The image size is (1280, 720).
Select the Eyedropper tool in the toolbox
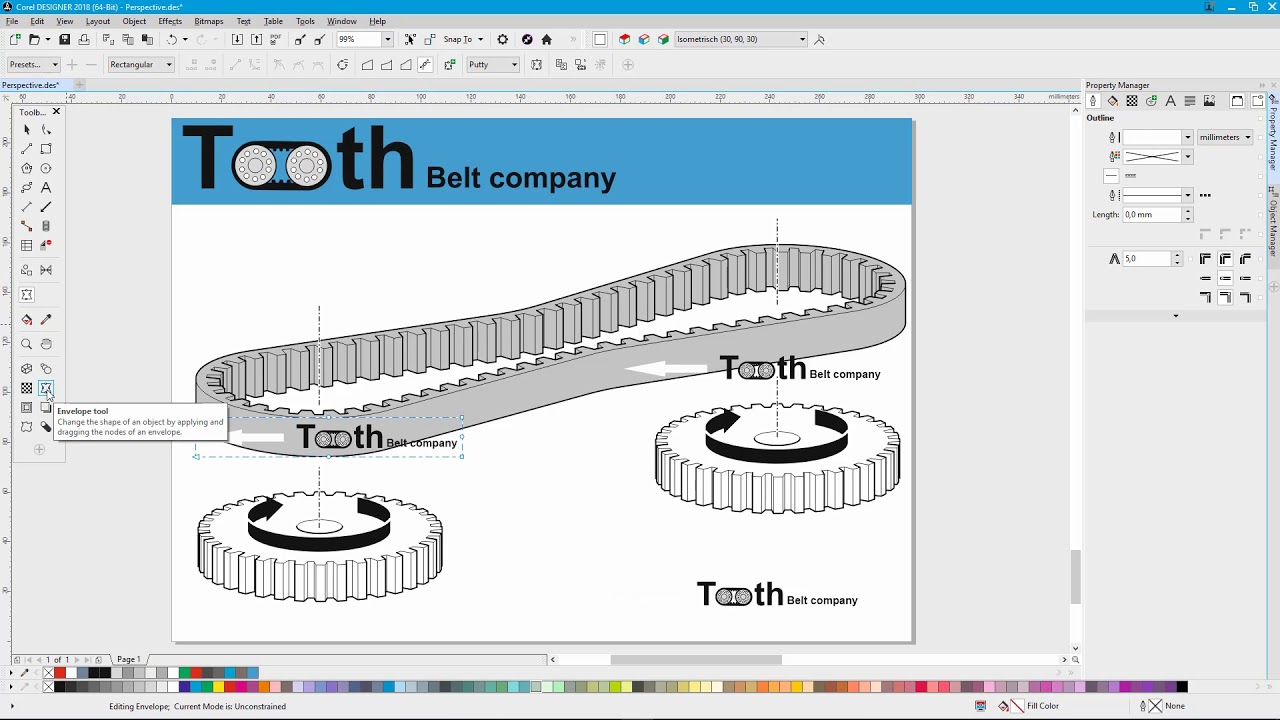pyautogui.click(x=46, y=320)
